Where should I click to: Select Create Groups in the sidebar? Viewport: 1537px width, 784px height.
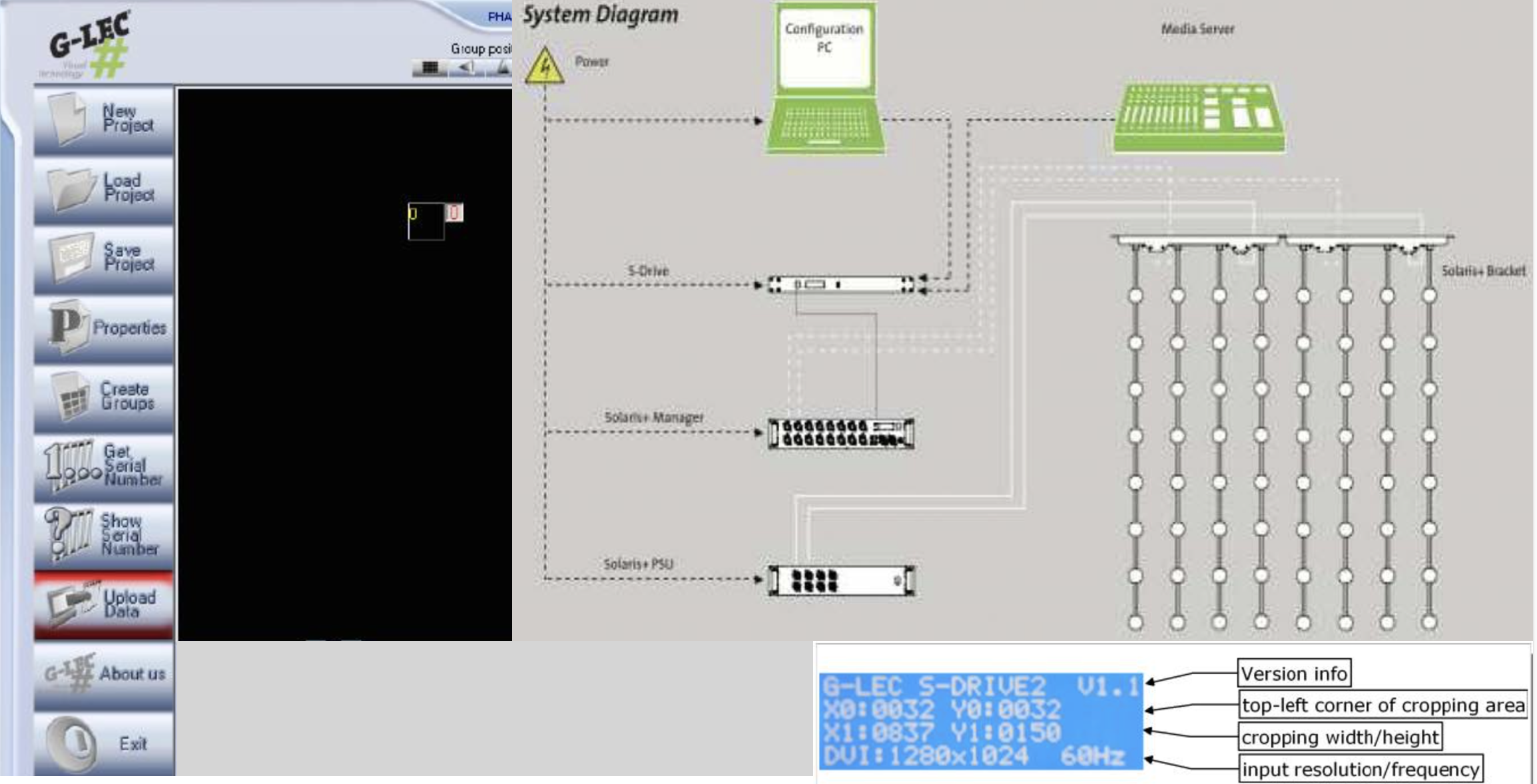(x=104, y=397)
